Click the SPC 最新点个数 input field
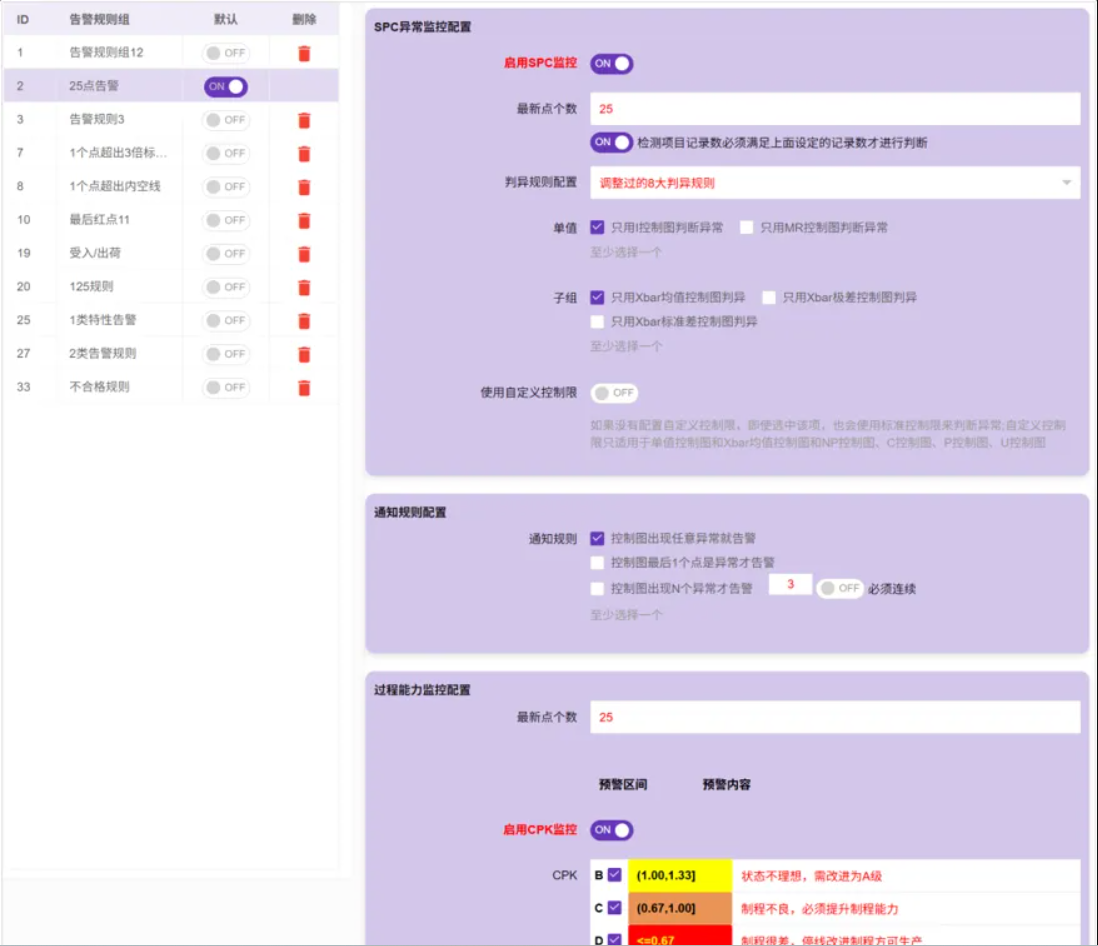Viewport: 1098px width, 946px height. 834,108
